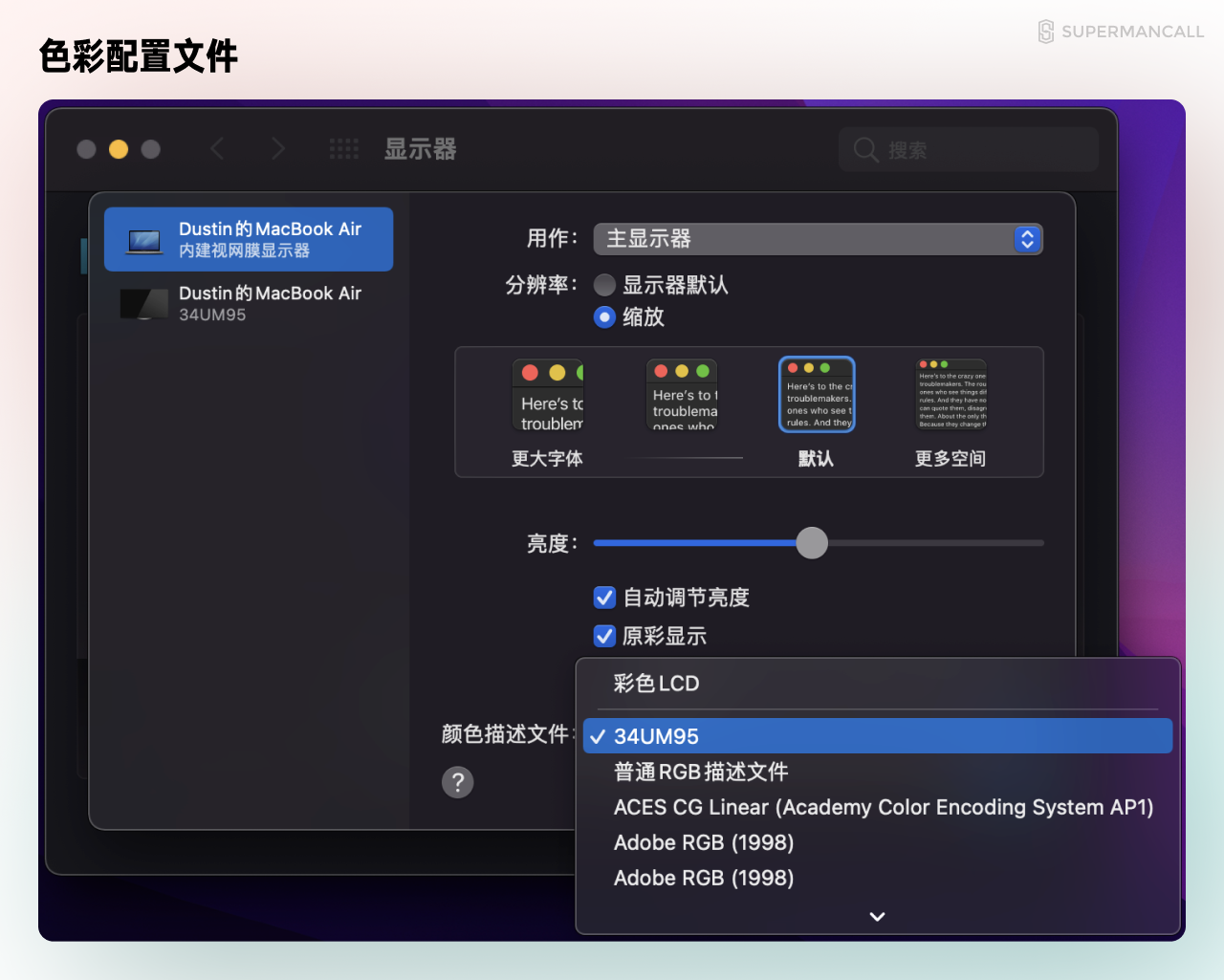1224x980 pixels.
Task: Click the 用作 label
Action: tap(552, 239)
